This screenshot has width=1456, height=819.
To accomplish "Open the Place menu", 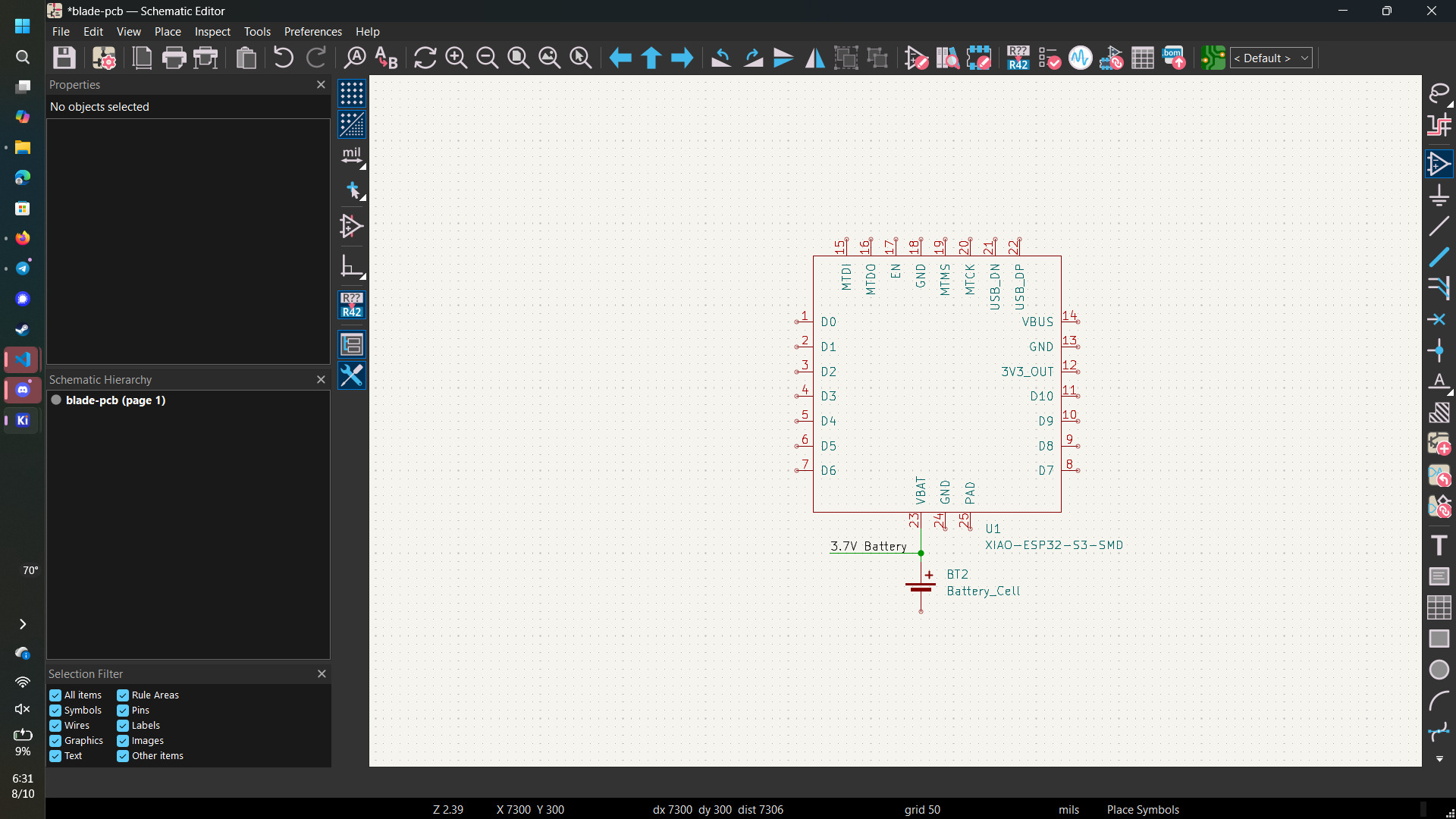I will pyautogui.click(x=168, y=32).
